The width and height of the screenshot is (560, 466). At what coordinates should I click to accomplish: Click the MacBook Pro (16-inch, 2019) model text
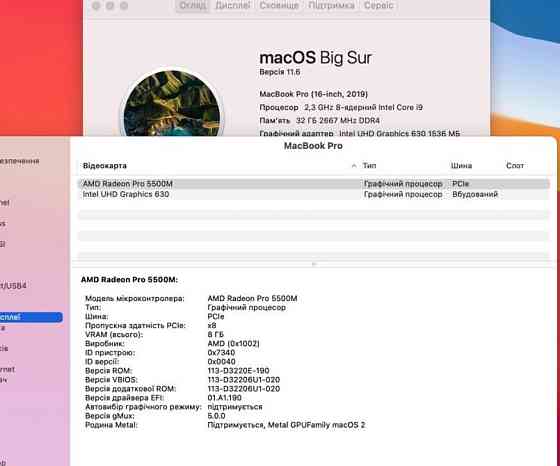tap(314, 94)
